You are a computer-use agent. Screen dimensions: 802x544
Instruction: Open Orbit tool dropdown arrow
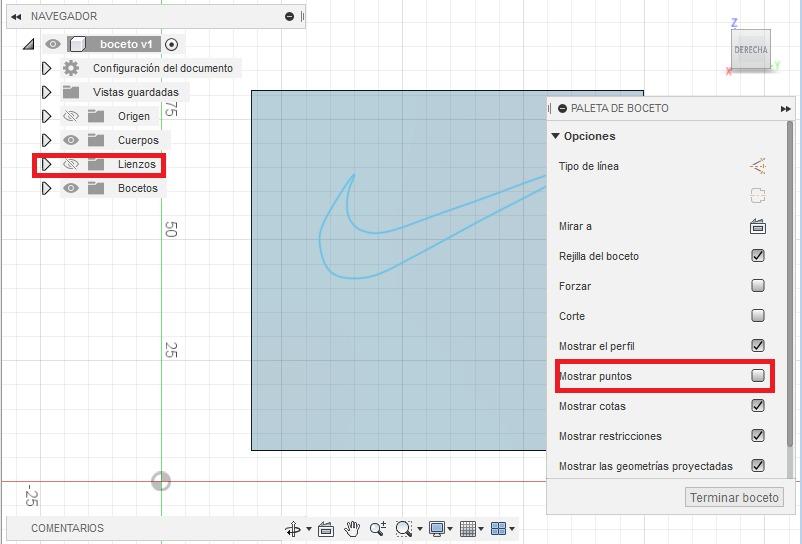click(308, 529)
